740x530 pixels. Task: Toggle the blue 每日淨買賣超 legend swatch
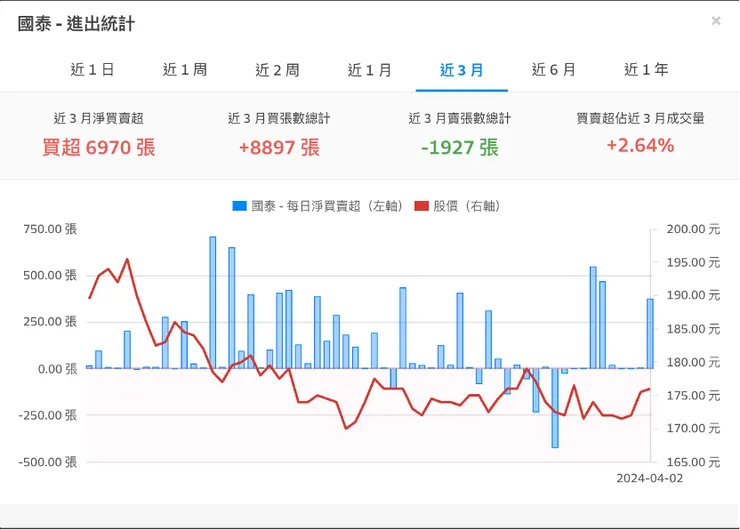(x=240, y=206)
